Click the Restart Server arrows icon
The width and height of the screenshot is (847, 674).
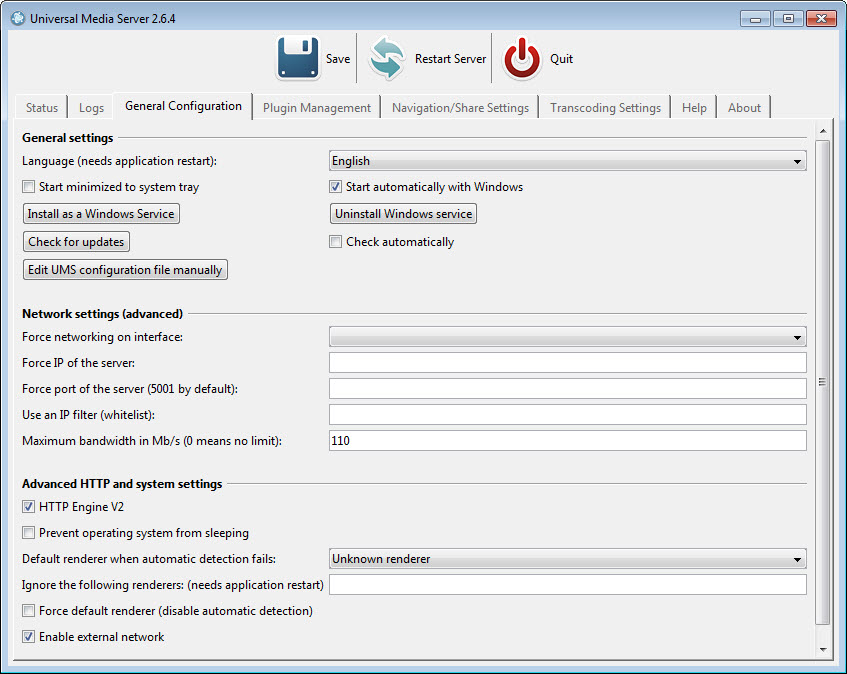pos(387,58)
